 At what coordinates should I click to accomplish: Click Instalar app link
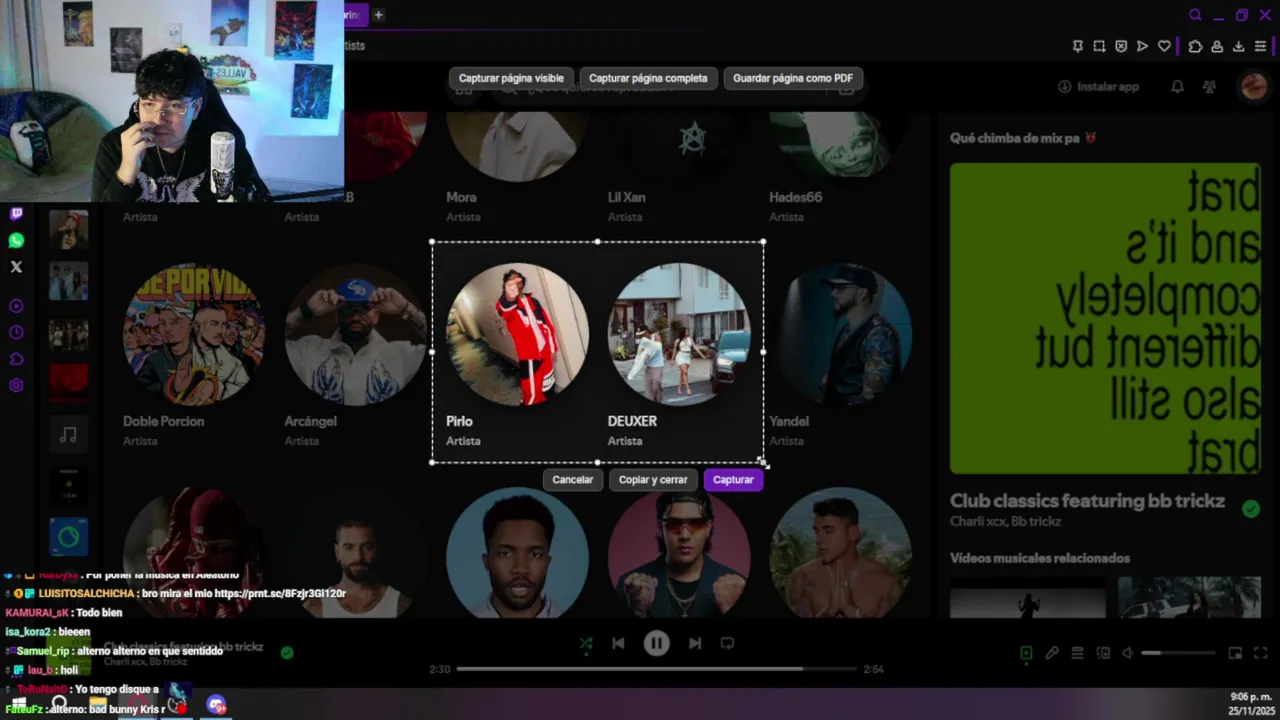point(1098,87)
